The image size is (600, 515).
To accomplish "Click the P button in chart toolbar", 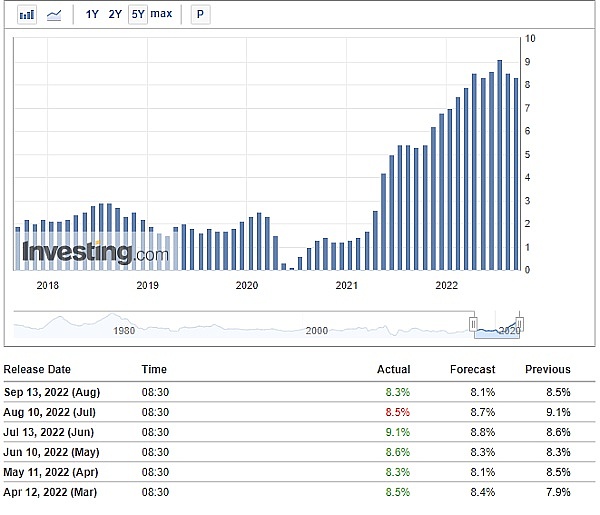I will tap(201, 15).
